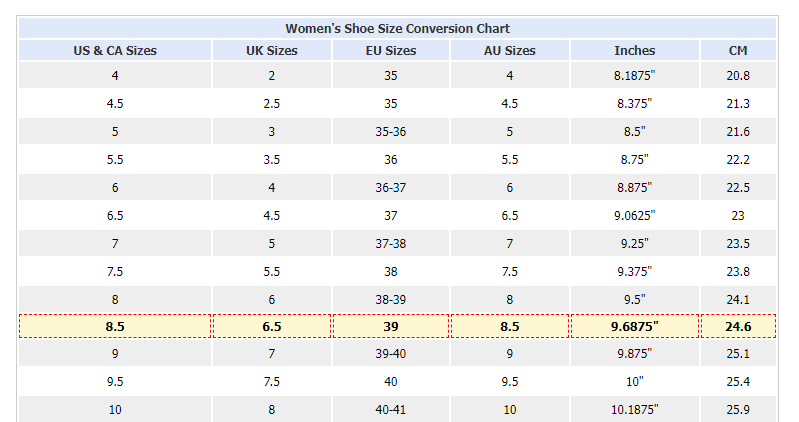Click the 10.1875" inches cell
Image resolution: width=799 pixels, height=422 pixels.
634,409
